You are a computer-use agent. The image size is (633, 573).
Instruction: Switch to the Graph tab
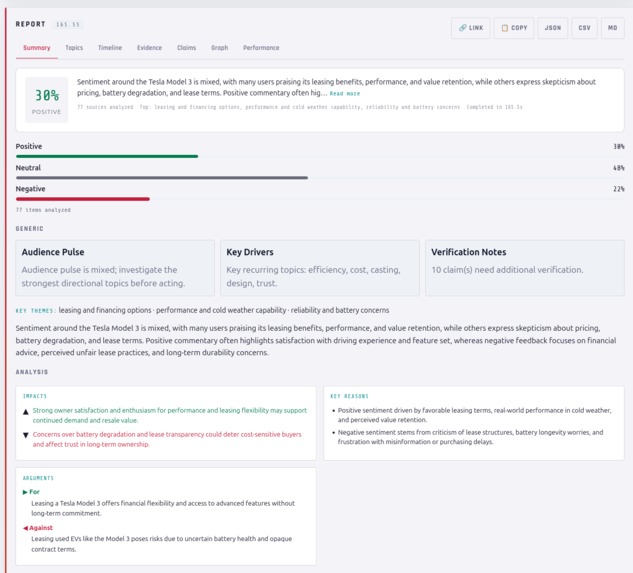tap(219, 48)
